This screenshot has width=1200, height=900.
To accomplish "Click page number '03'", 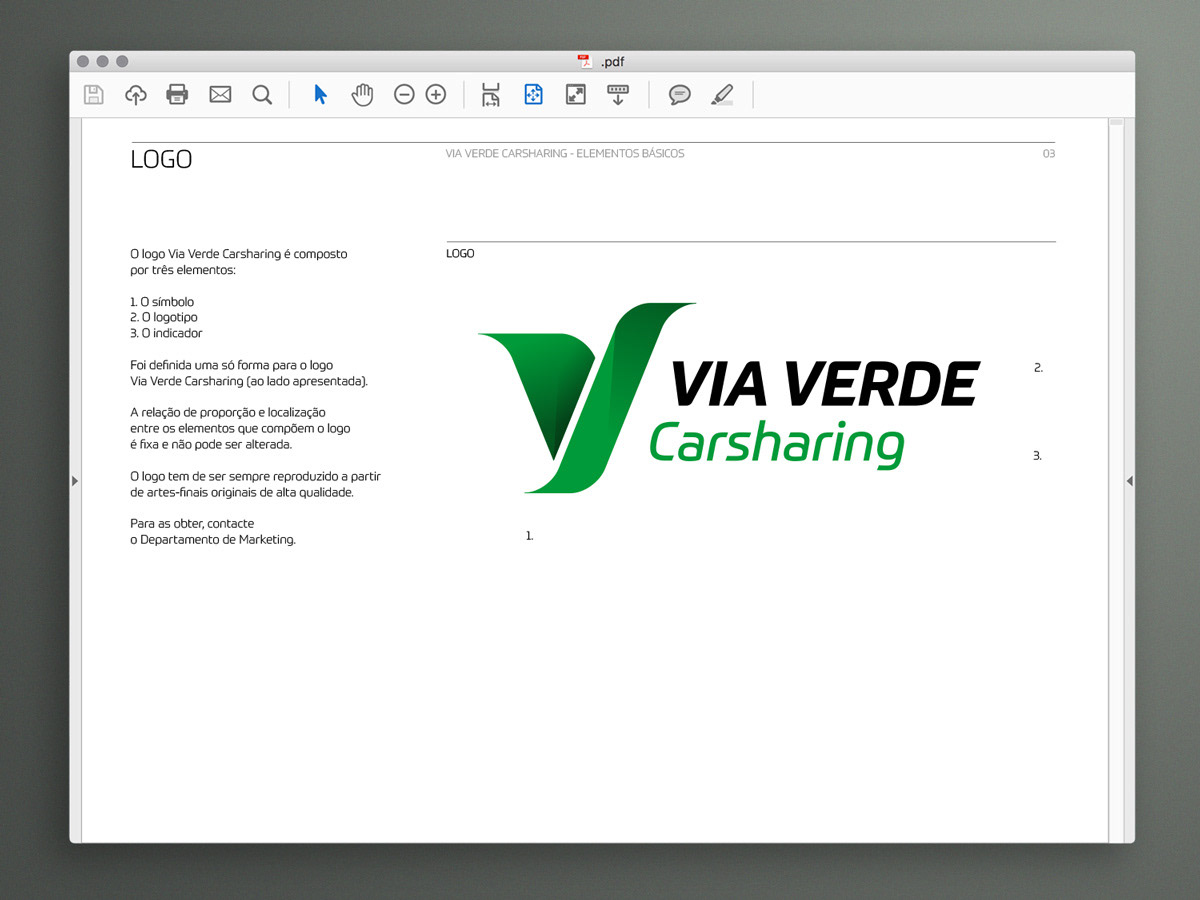I will (1049, 154).
